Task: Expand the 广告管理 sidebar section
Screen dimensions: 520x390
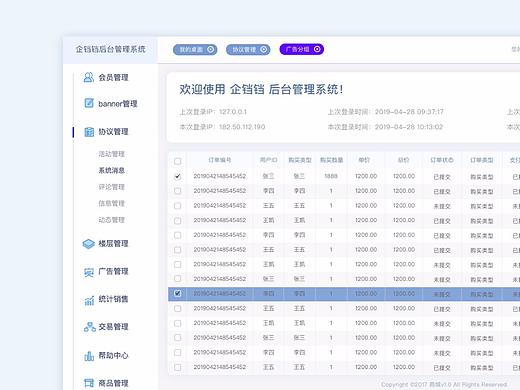Action: pyautogui.click(x=113, y=271)
